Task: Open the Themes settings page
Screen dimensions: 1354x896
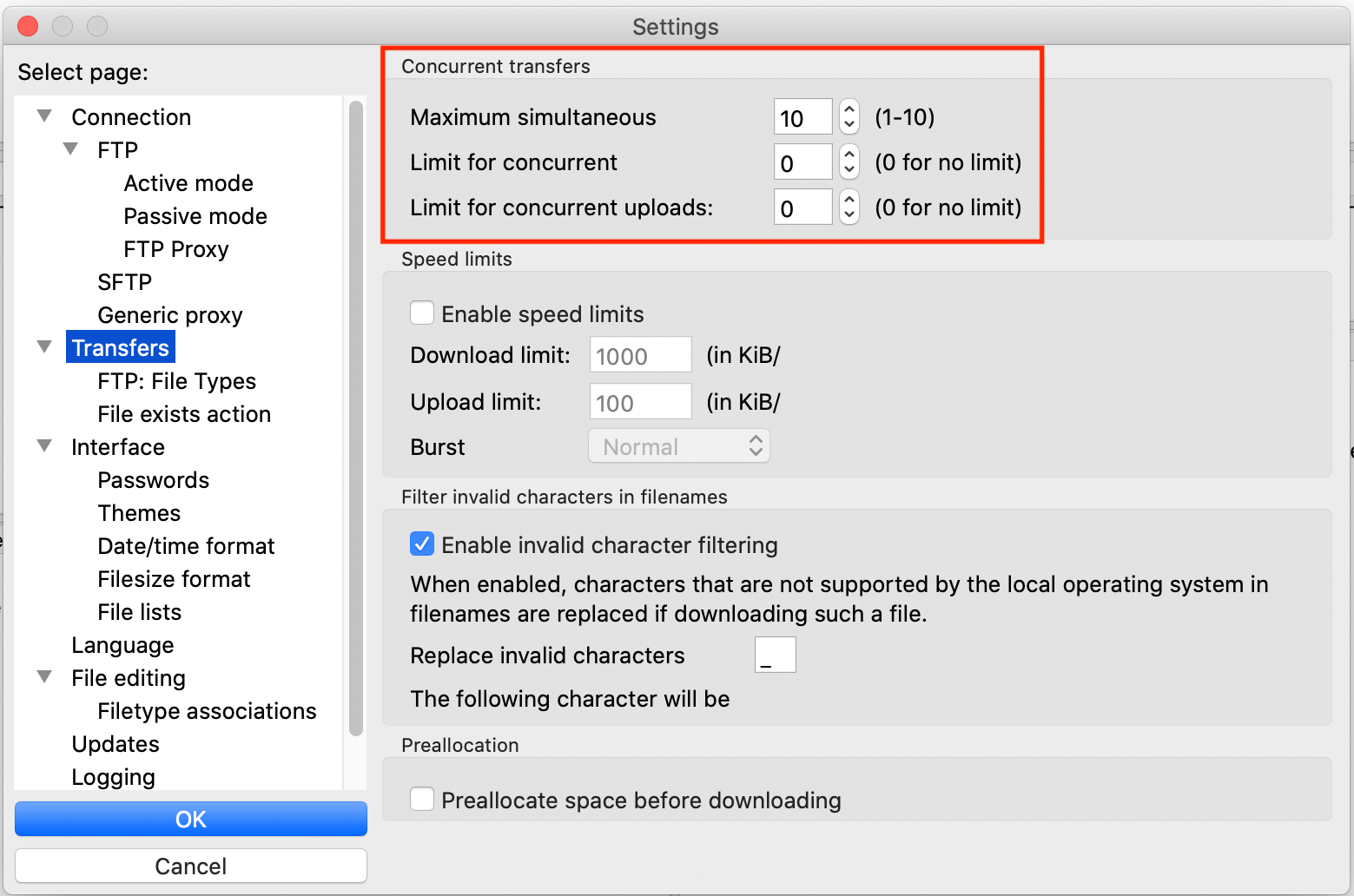Action: pos(139,512)
